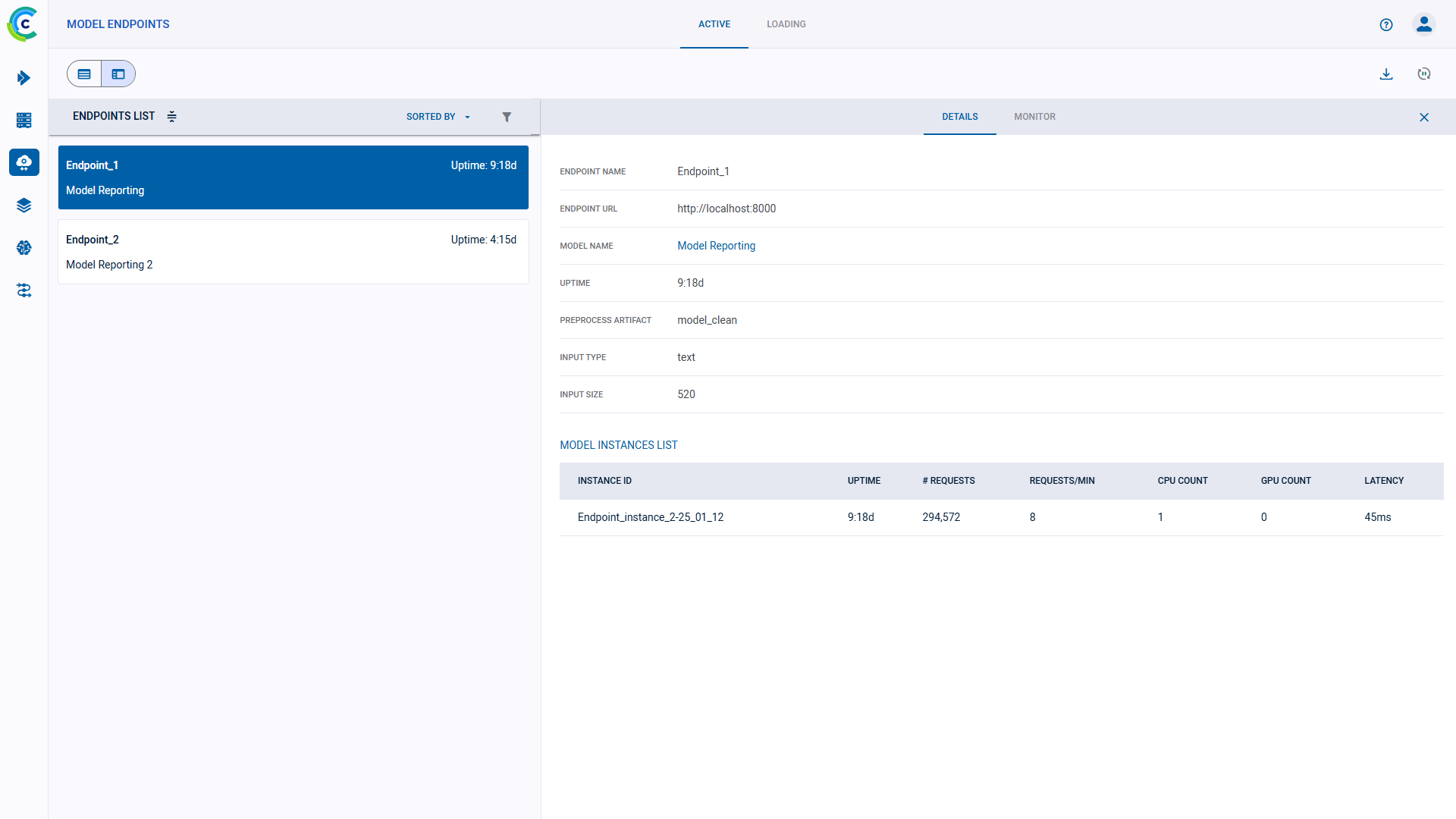The height and width of the screenshot is (819, 1456).
Task: Select Endpoint_2 from the endpoints list
Action: pyautogui.click(x=293, y=252)
